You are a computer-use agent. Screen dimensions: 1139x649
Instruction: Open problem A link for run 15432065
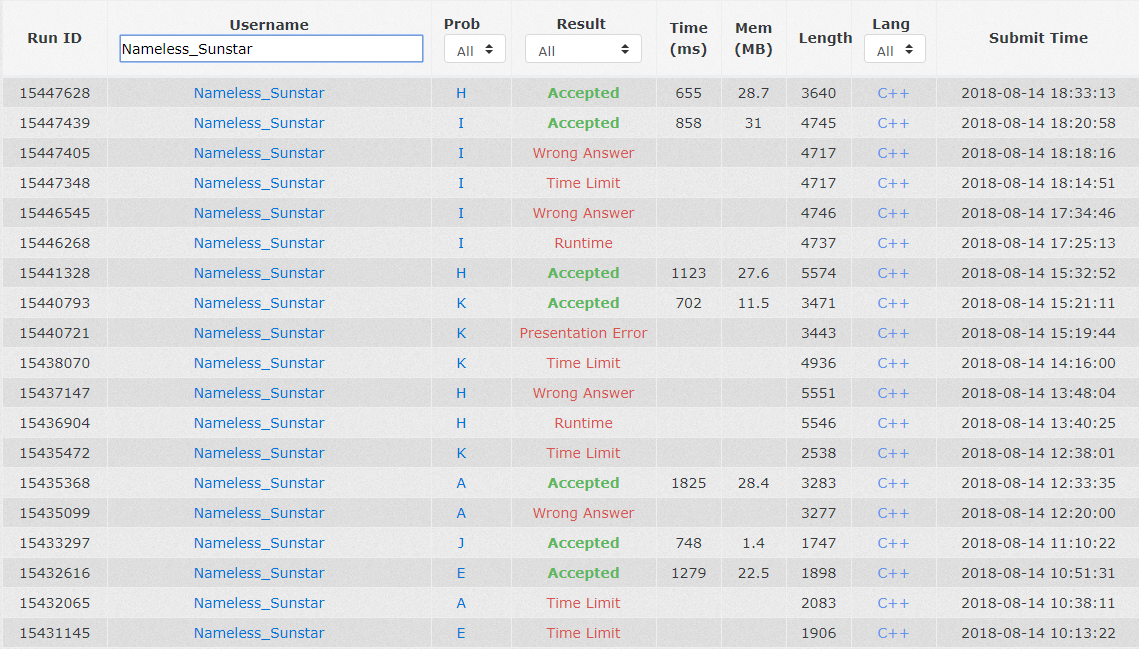tap(461, 603)
